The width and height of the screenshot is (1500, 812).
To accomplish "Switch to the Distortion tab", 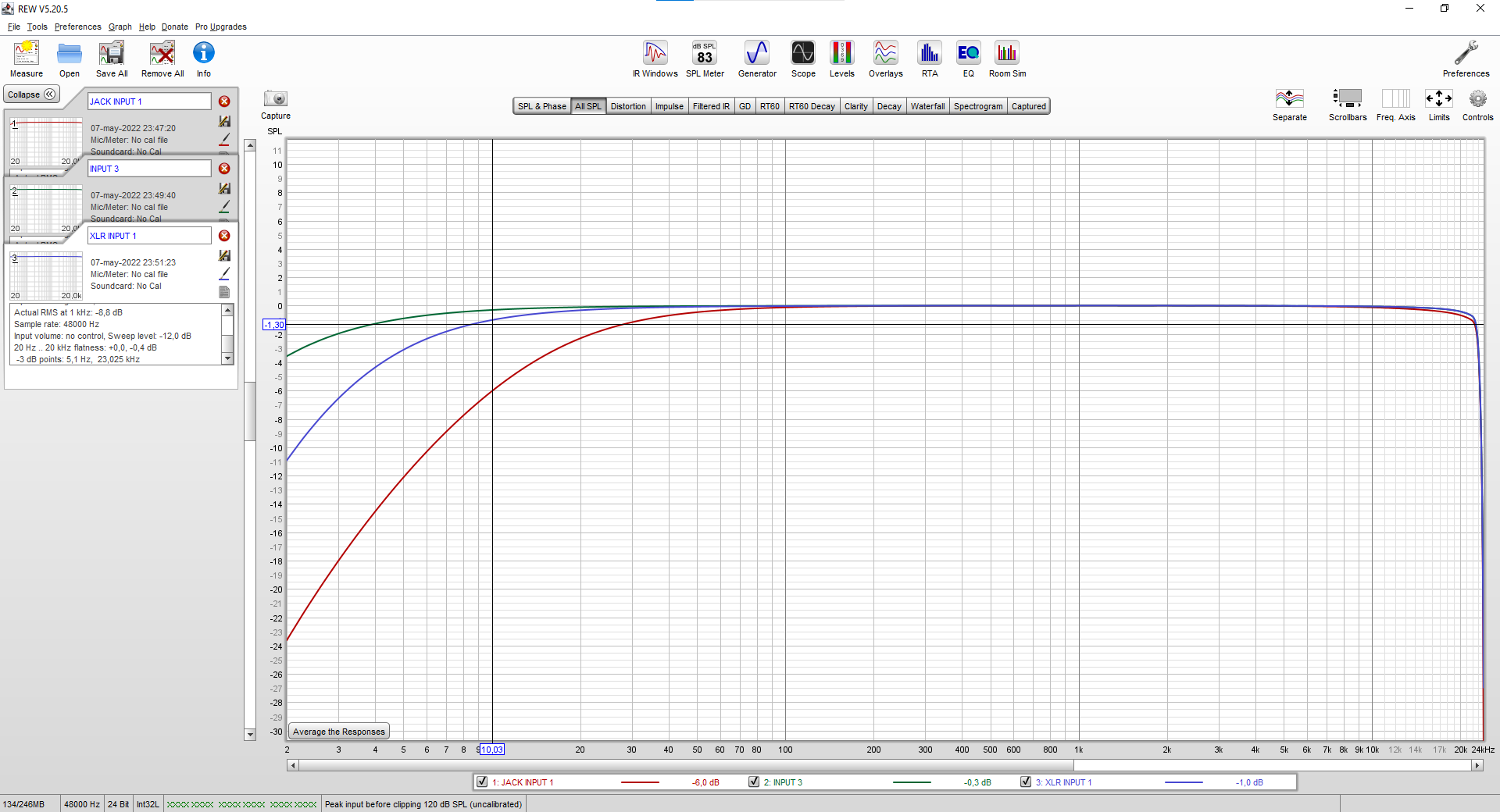I will 628,106.
